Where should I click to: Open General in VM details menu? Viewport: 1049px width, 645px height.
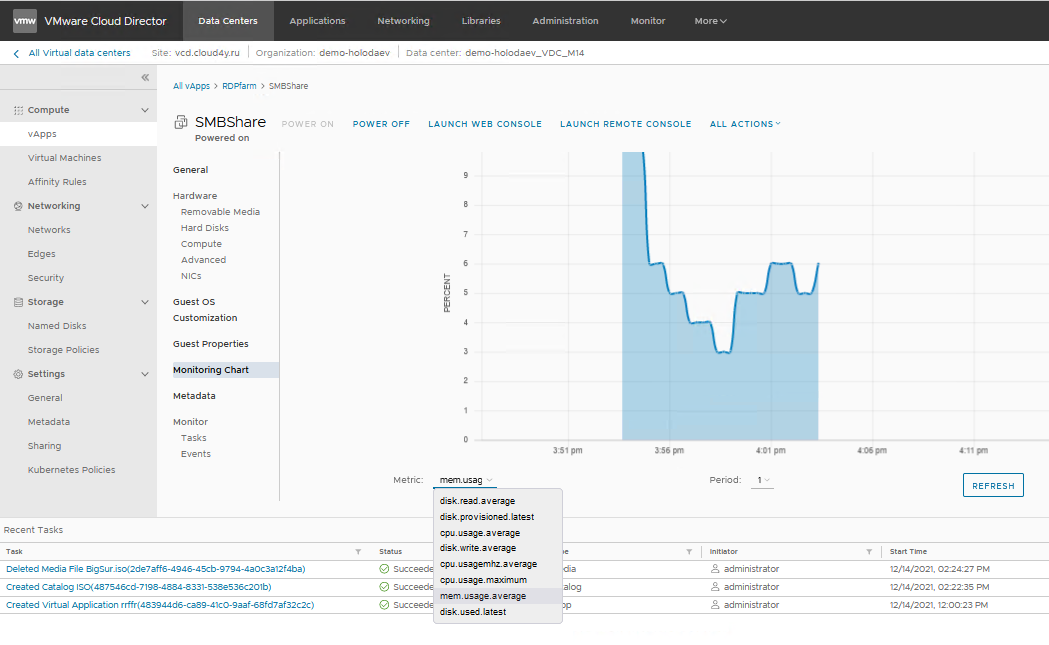(191, 170)
